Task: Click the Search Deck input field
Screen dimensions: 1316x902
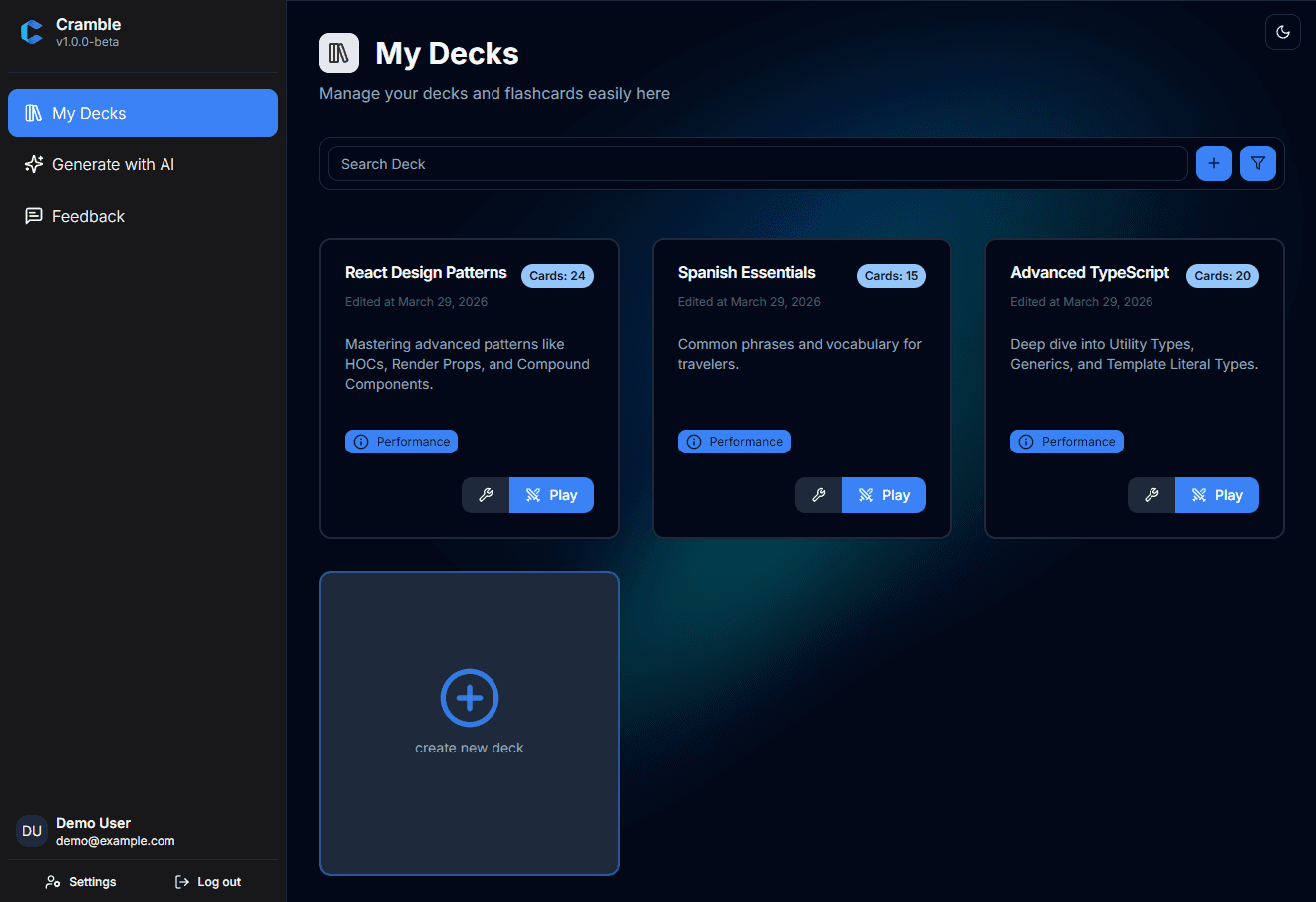Action: pos(758,164)
